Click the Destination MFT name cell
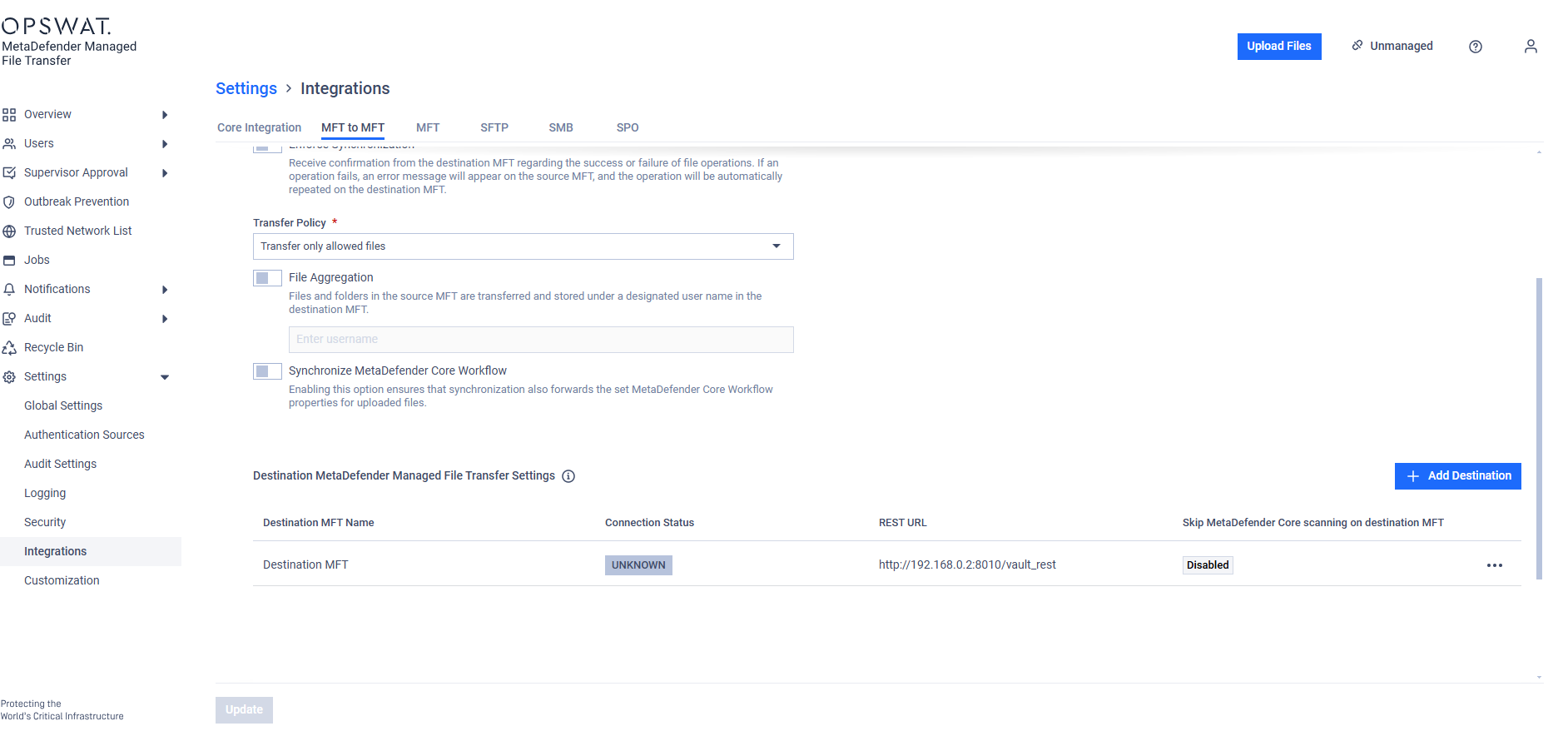This screenshot has height=741, width=1568. click(x=305, y=564)
